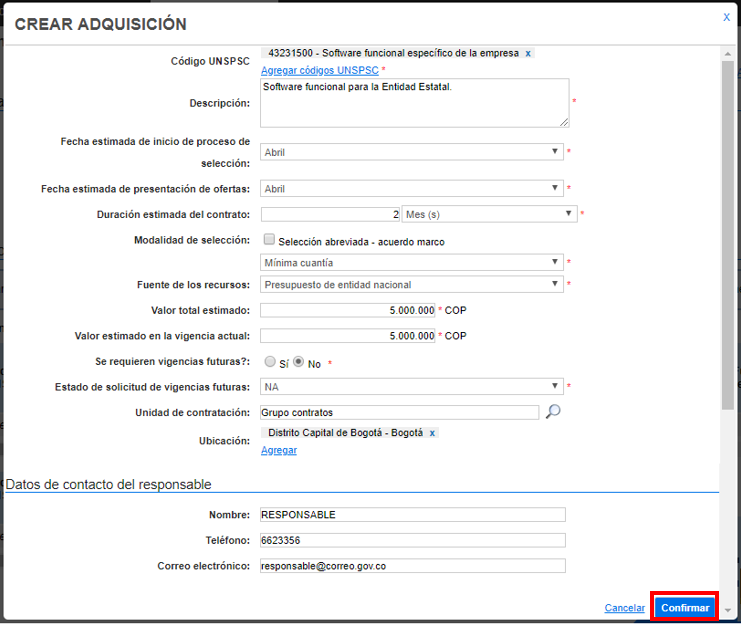Click contract duration number field

[x=330, y=214]
